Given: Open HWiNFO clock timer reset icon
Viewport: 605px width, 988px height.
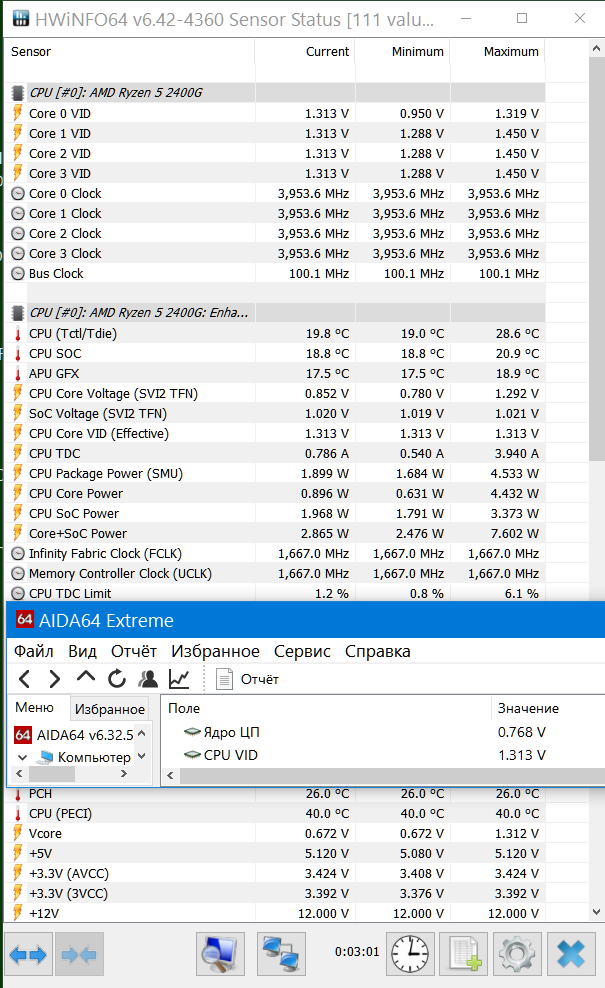Looking at the screenshot, I should coord(409,955).
